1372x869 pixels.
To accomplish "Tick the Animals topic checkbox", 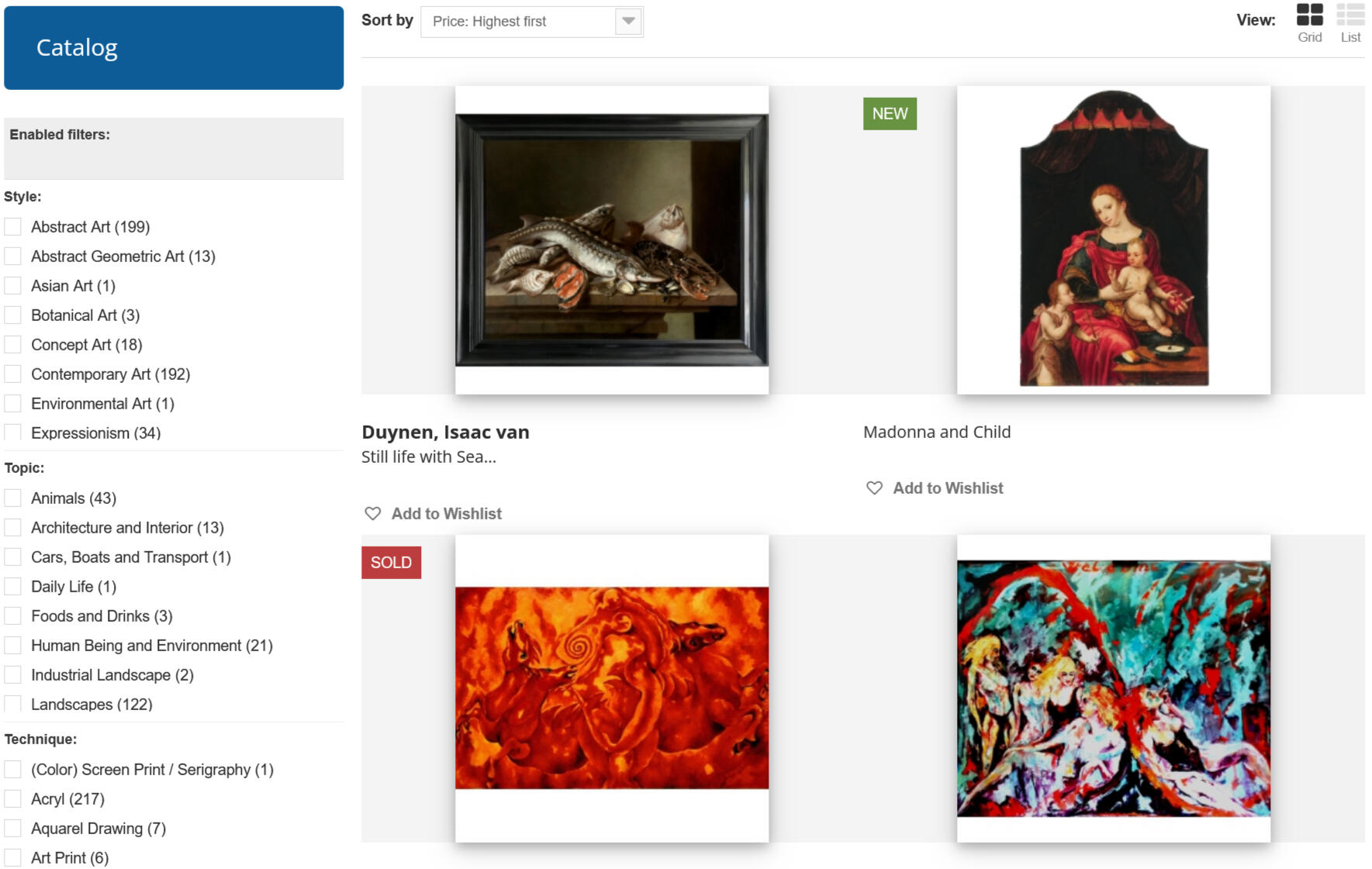I will 12,498.
